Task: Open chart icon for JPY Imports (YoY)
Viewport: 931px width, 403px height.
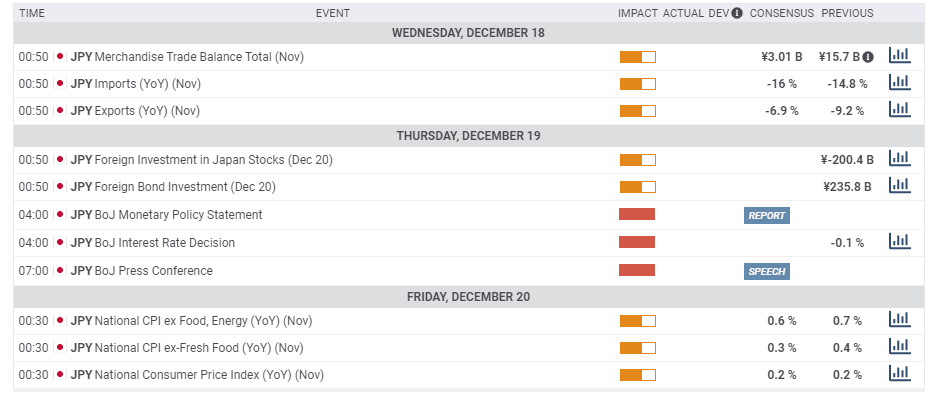Action: 899,83
